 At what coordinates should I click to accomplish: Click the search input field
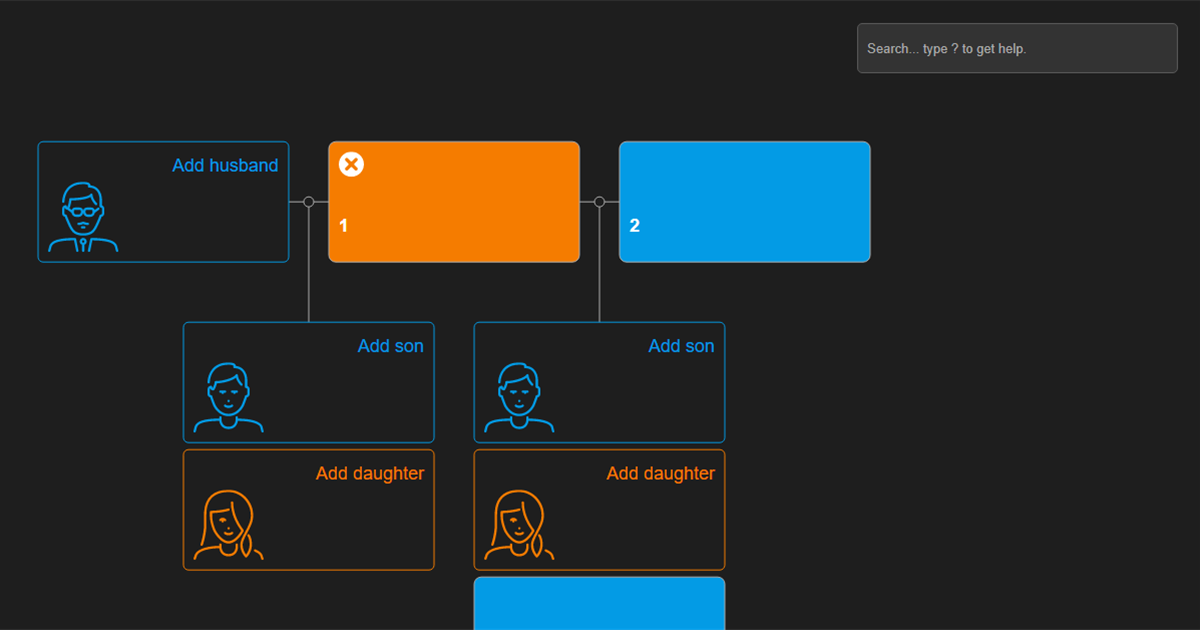[1016, 47]
